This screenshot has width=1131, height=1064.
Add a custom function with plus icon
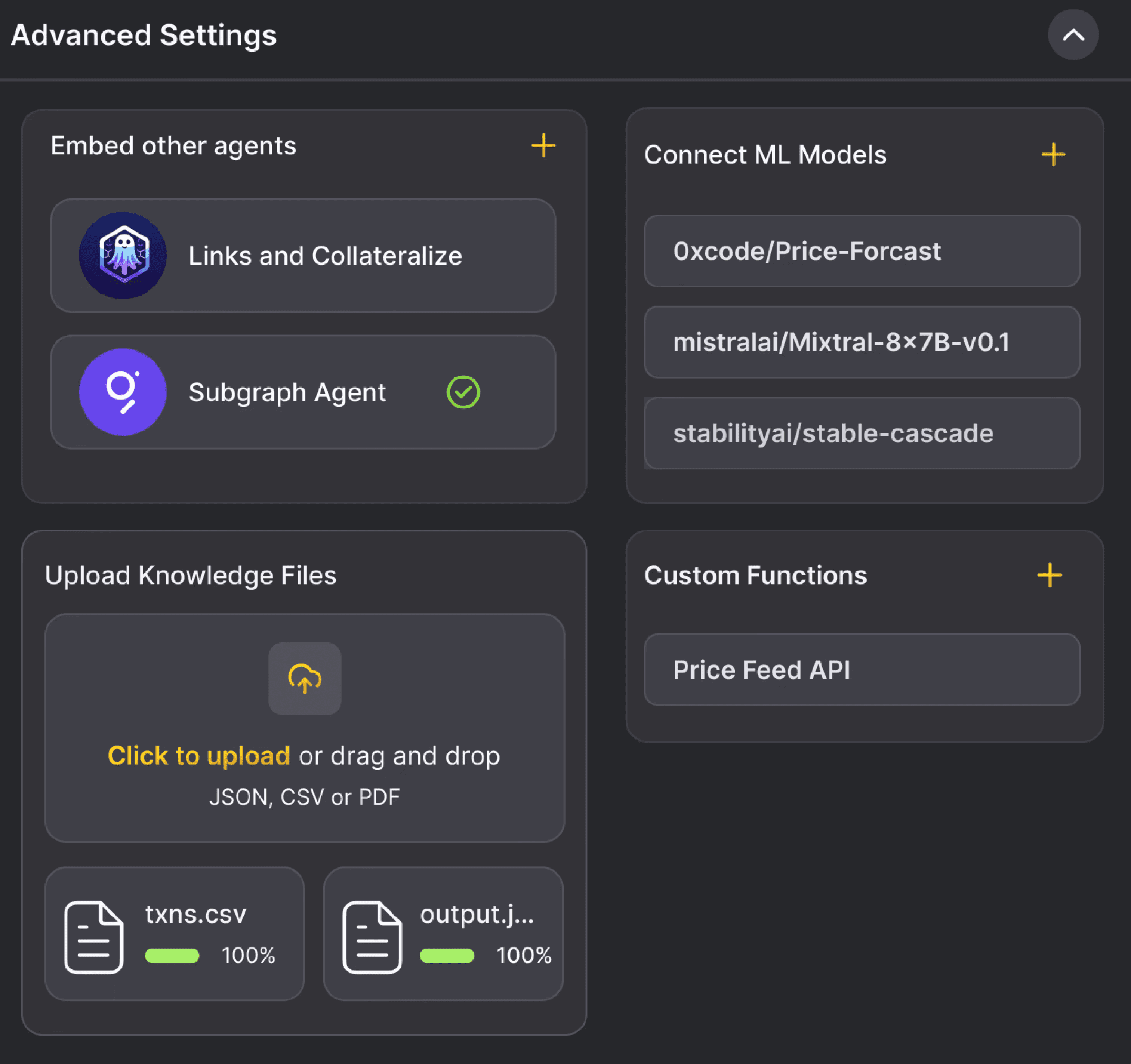pyautogui.click(x=1049, y=575)
